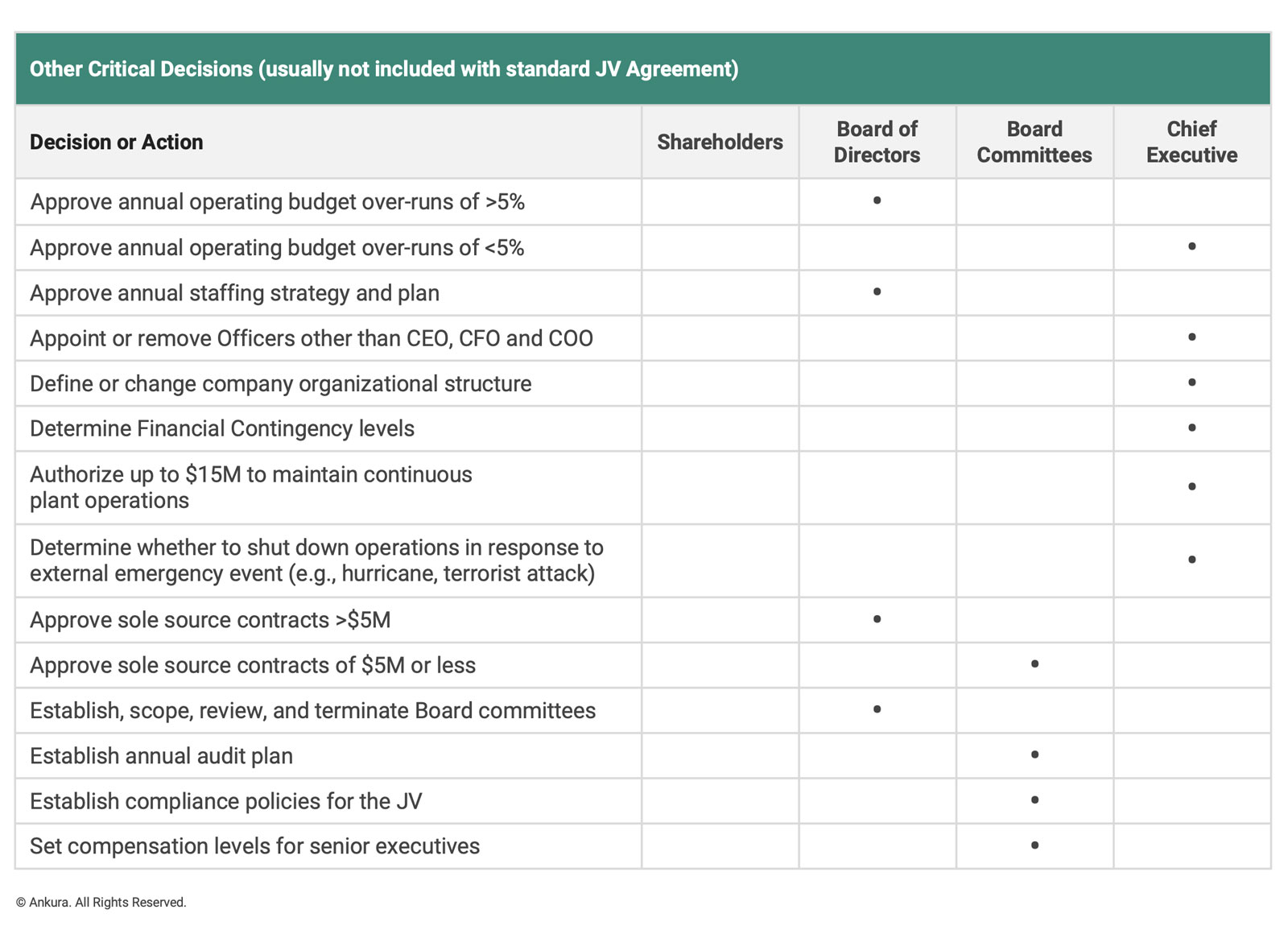Select 'Define or change company organizational structure' text
Image resolution: width=1288 pixels, height=930 pixels.
(281, 383)
